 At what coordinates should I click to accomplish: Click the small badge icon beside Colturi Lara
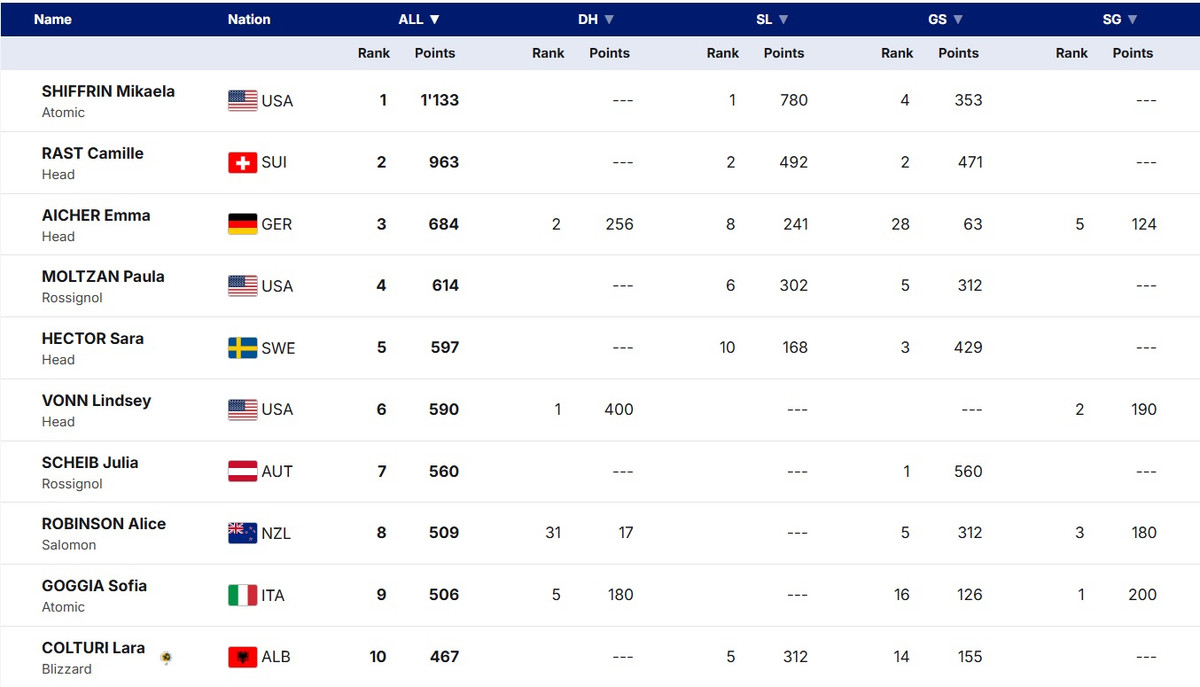click(166, 657)
